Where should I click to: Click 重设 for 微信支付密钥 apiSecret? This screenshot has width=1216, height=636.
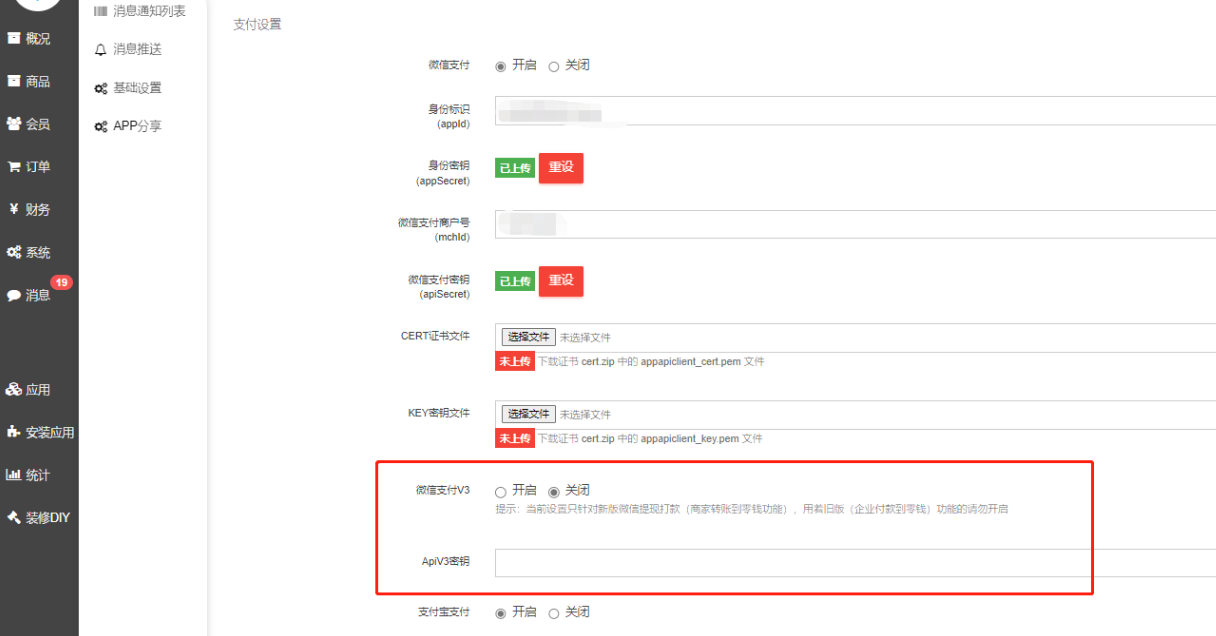560,281
